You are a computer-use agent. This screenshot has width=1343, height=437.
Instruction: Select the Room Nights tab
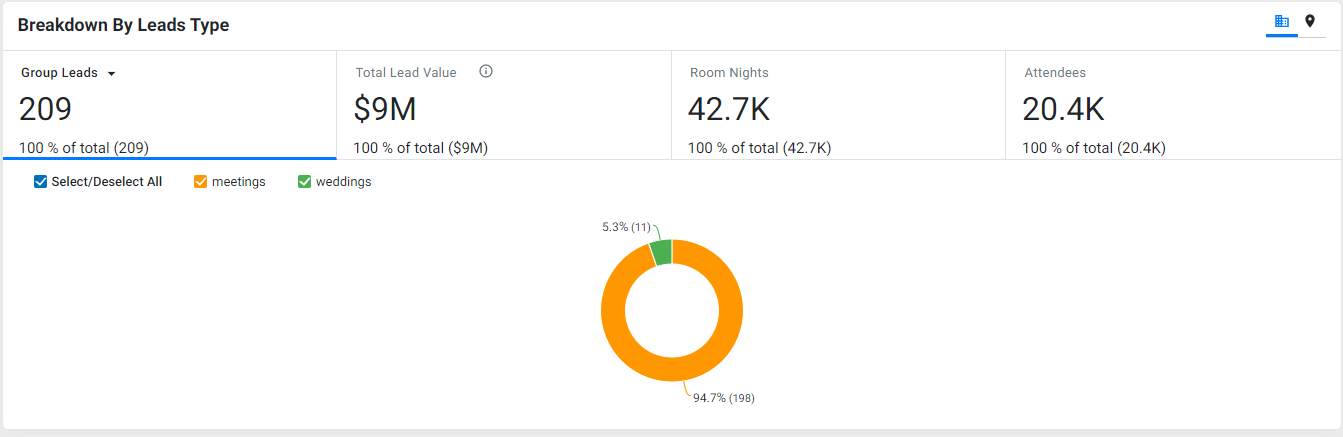tap(838, 105)
